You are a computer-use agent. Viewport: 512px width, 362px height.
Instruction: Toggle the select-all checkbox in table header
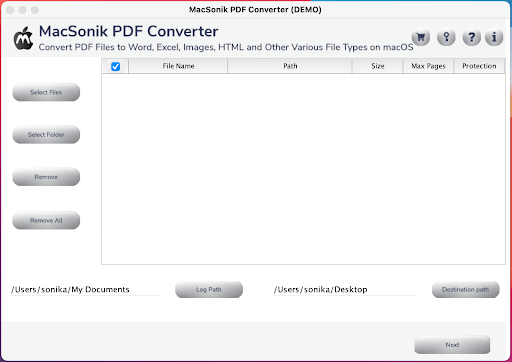115,66
